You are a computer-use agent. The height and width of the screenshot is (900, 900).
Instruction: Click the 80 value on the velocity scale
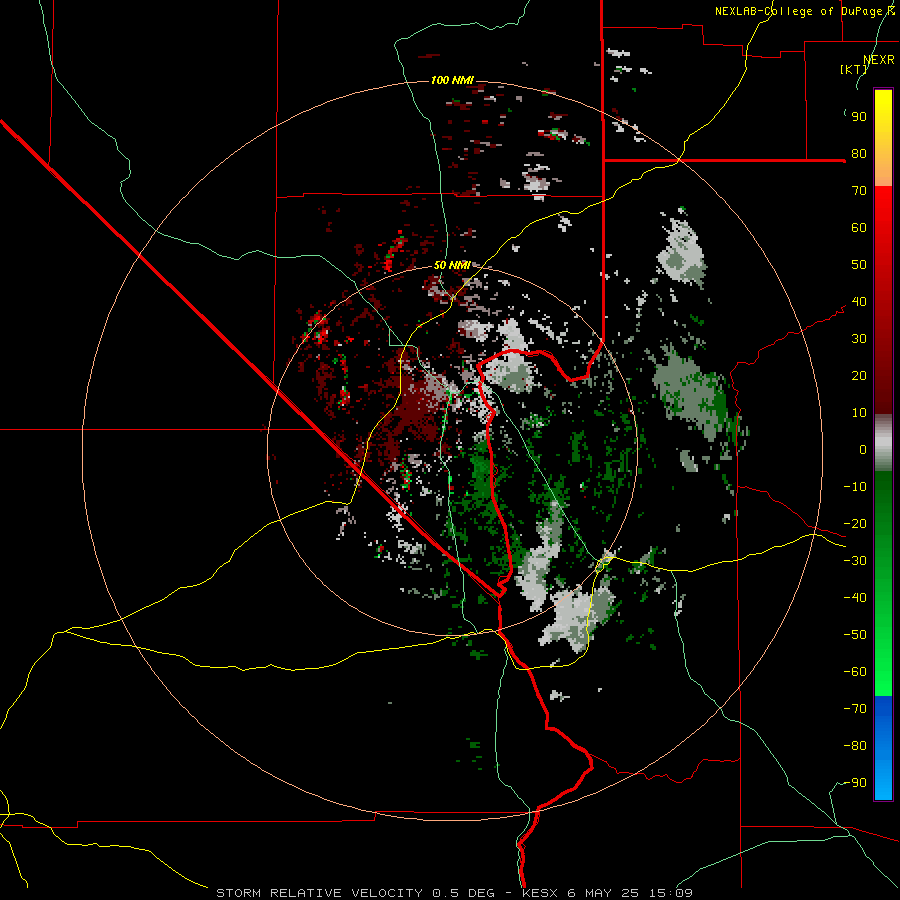click(x=859, y=154)
